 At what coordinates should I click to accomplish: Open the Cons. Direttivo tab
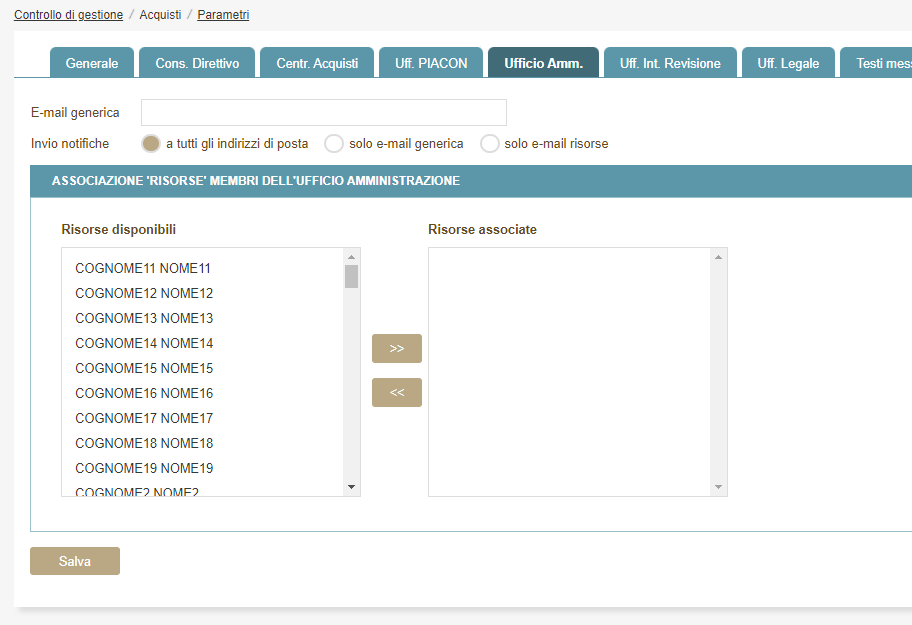point(197,63)
